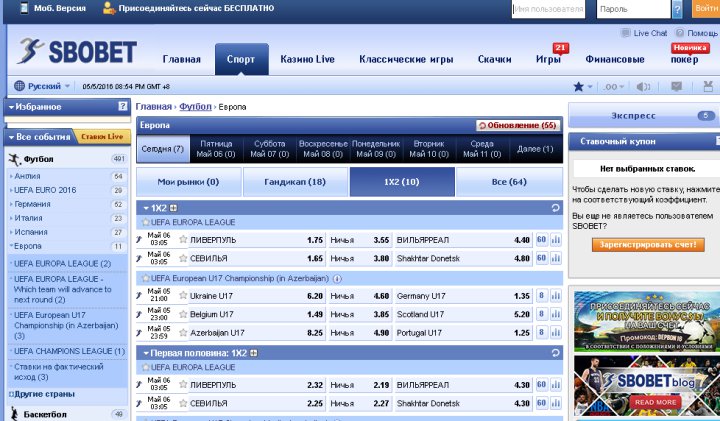Bet on Germany U17 odds 1.35
This screenshot has width=720, height=421.
[x=522, y=296]
